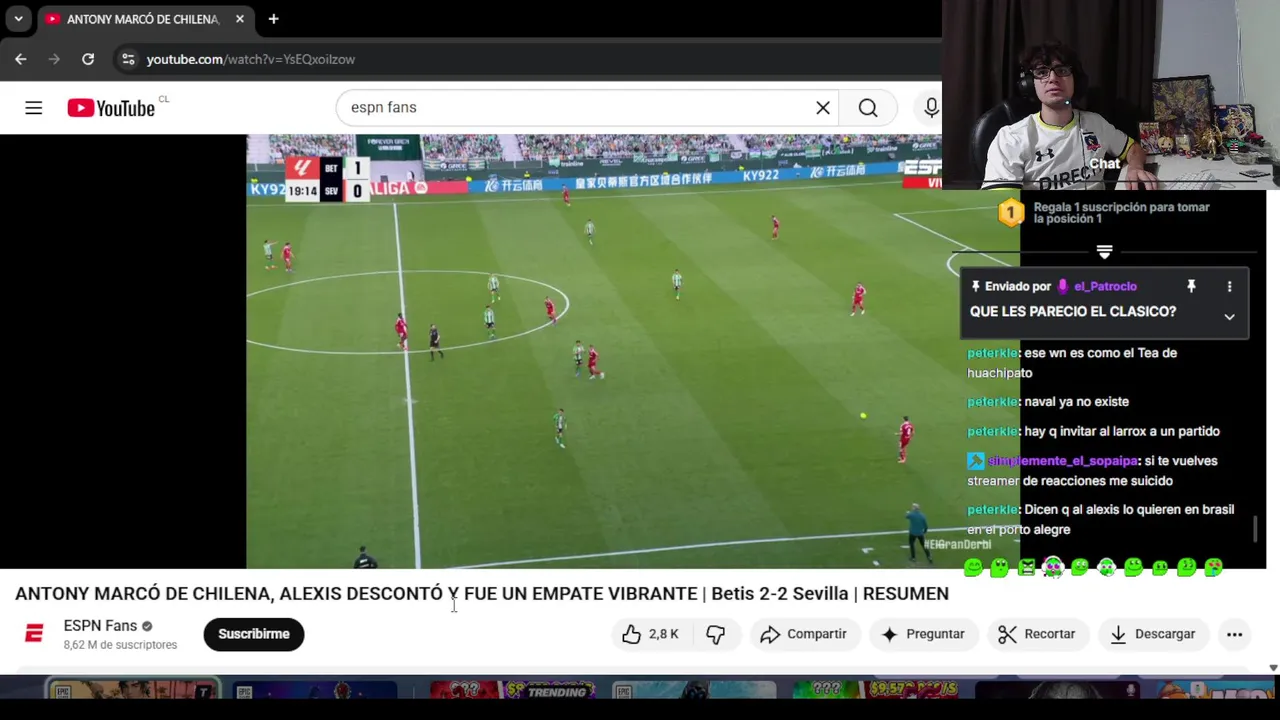
Task: Reload the YouTube page
Action: click(88, 59)
